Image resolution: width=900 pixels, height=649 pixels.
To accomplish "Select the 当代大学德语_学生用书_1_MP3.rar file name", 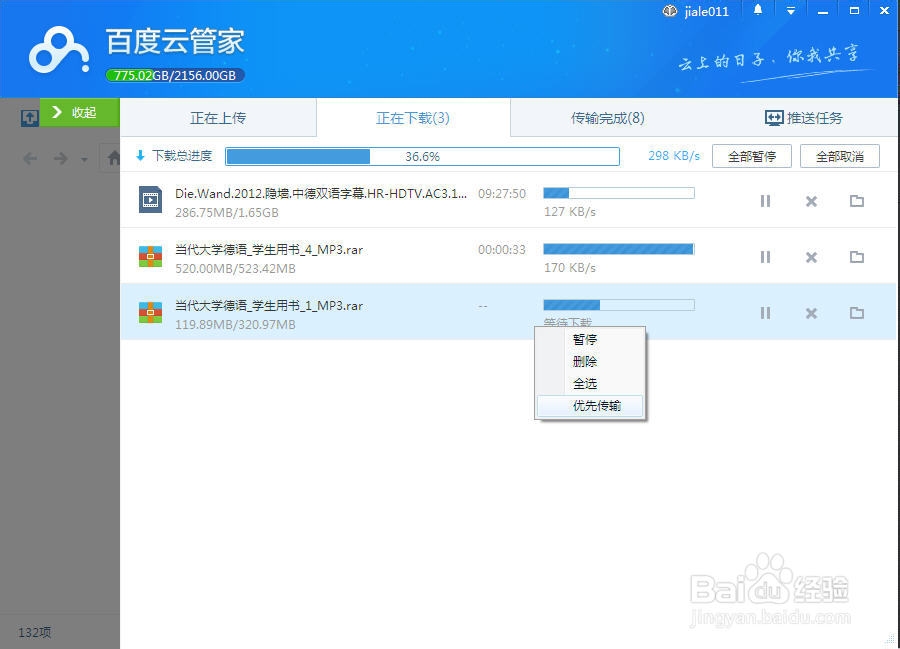I will (269, 306).
